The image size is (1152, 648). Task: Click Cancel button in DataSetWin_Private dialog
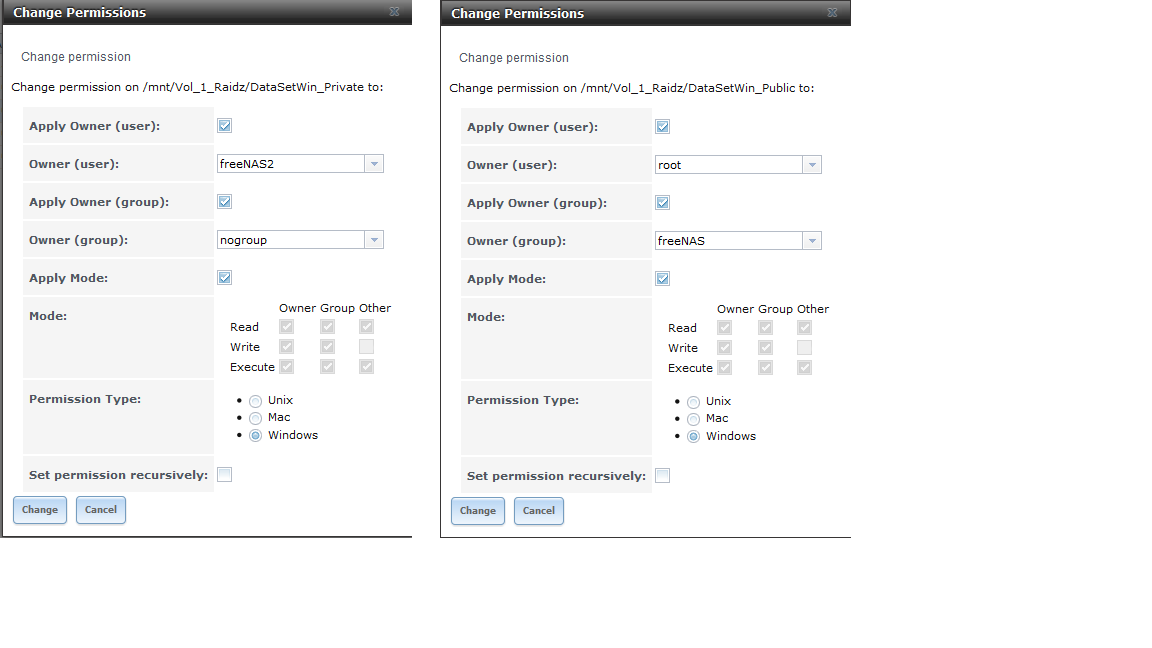coord(101,510)
